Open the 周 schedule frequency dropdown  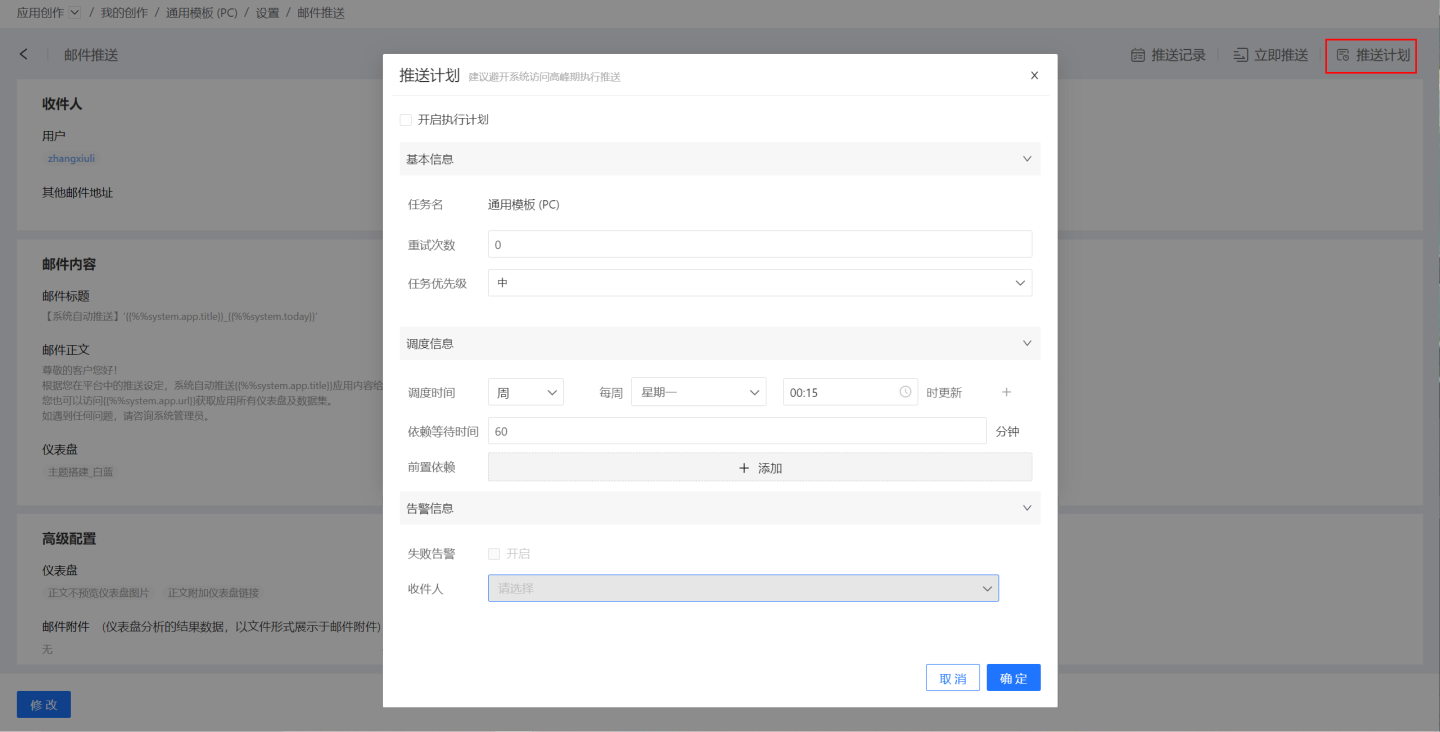[525, 393]
